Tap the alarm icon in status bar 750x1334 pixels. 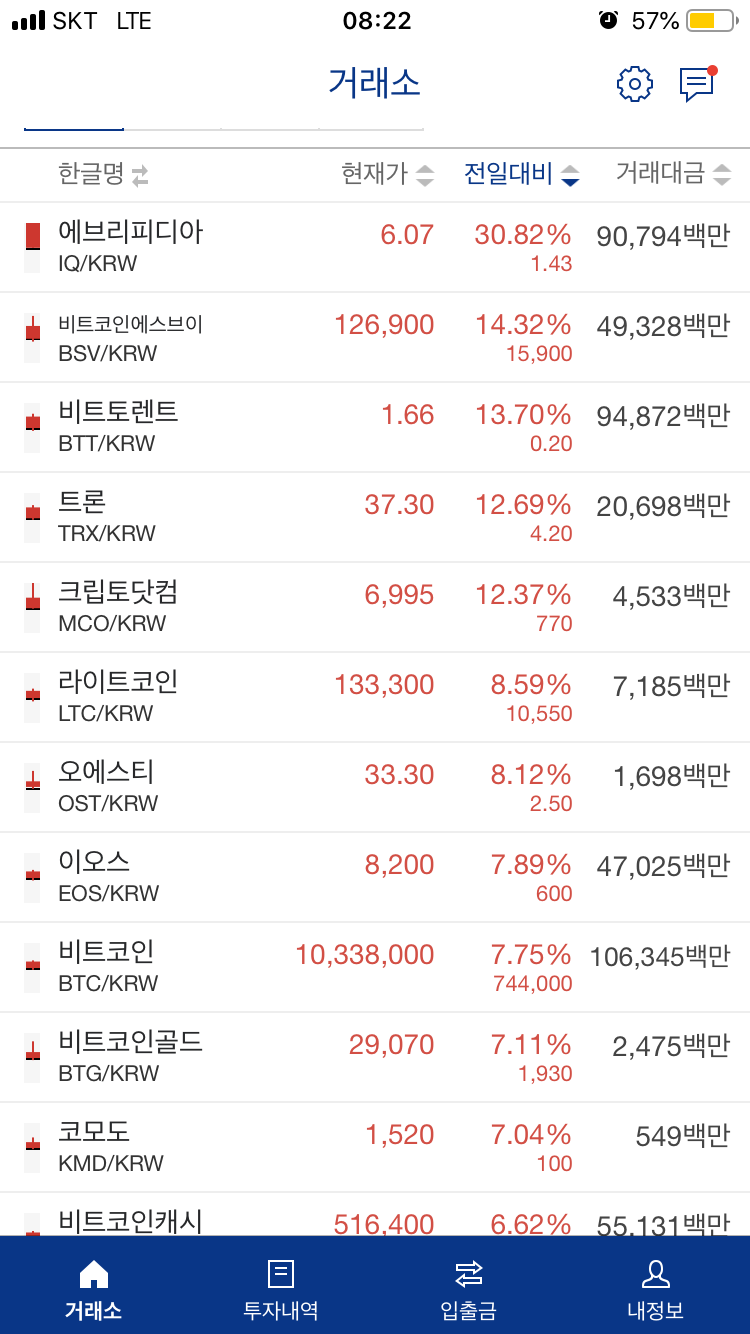[x=608, y=20]
